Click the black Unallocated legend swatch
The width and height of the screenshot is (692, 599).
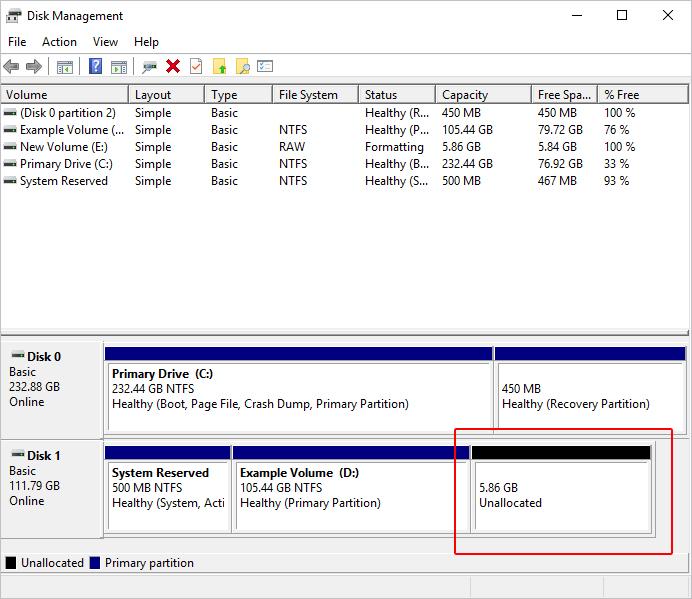(11, 563)
